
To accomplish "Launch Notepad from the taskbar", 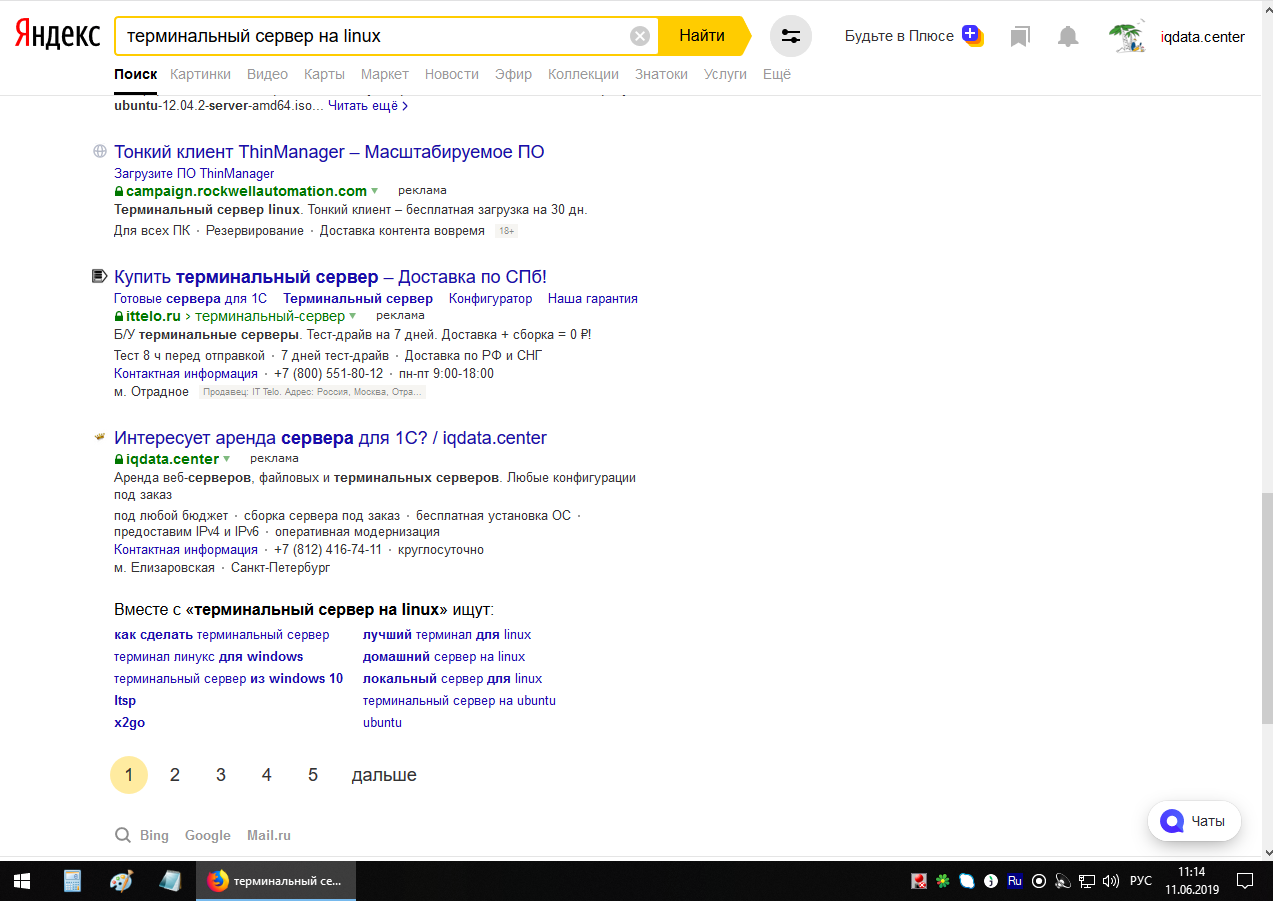I will coord(170,881).
